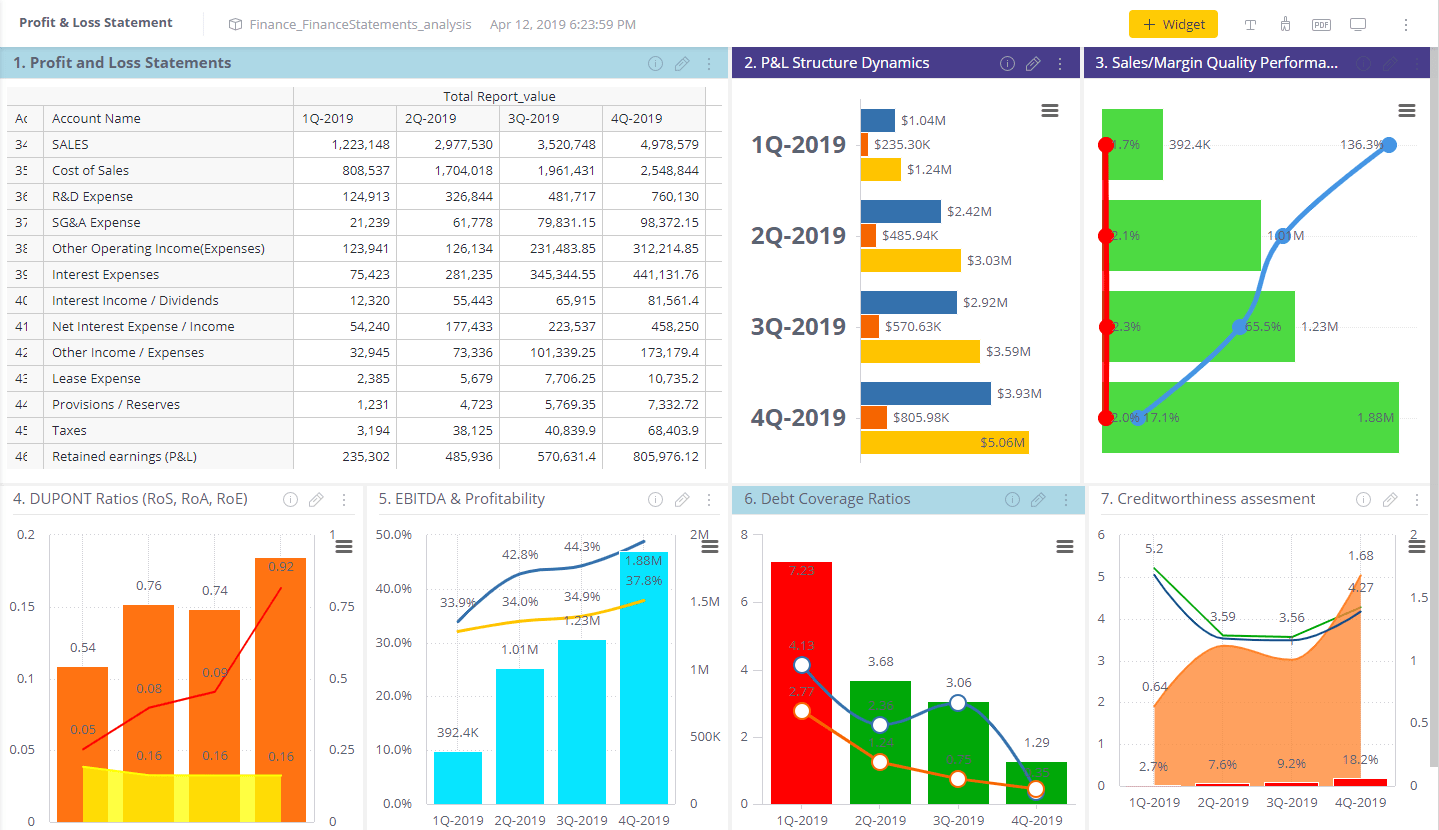1439x830 pixels.
Task: Click the orange 0.92 bar in DUPONT chart
Action: (281, 690)
